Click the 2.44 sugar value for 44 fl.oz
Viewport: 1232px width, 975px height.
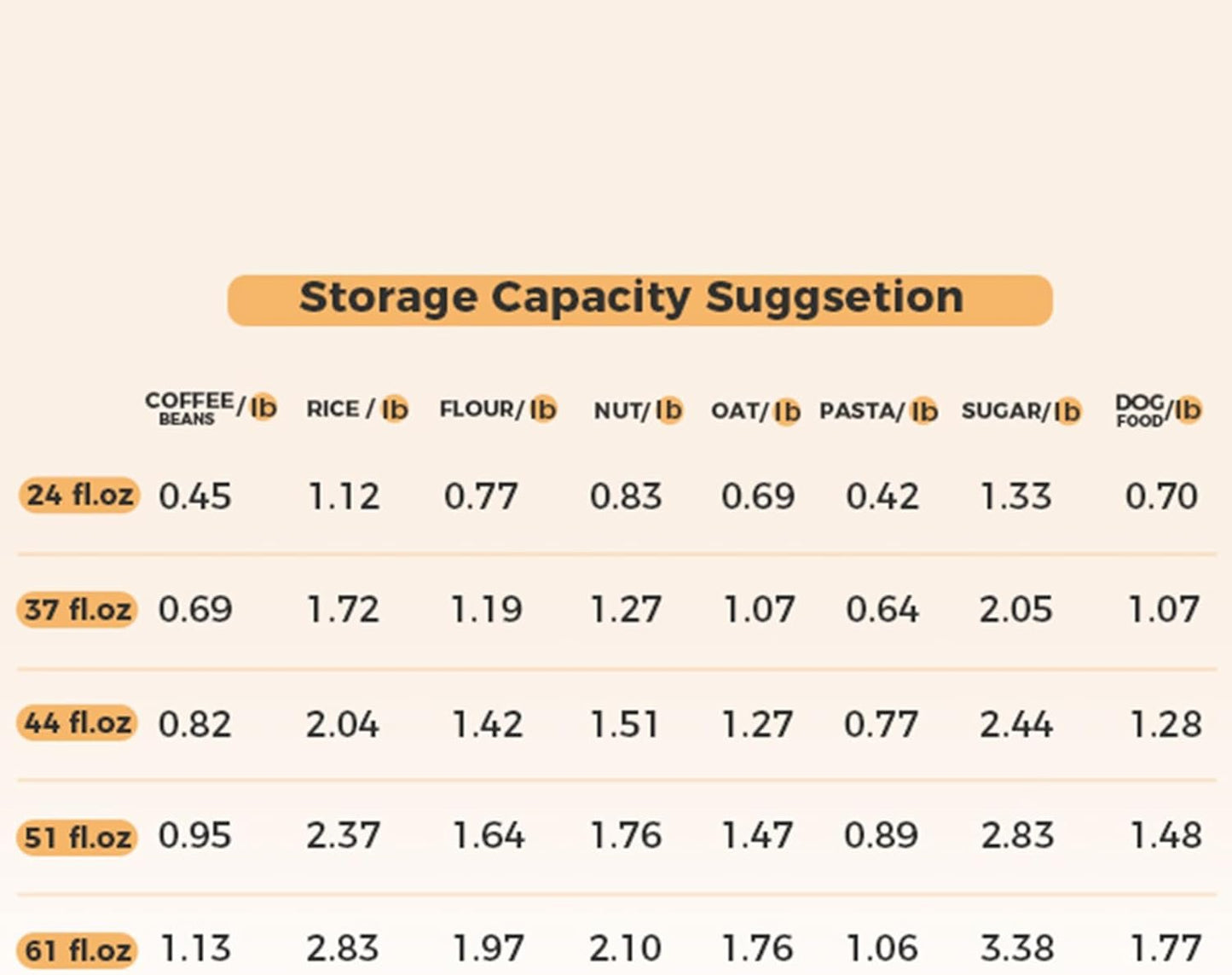1015,724
